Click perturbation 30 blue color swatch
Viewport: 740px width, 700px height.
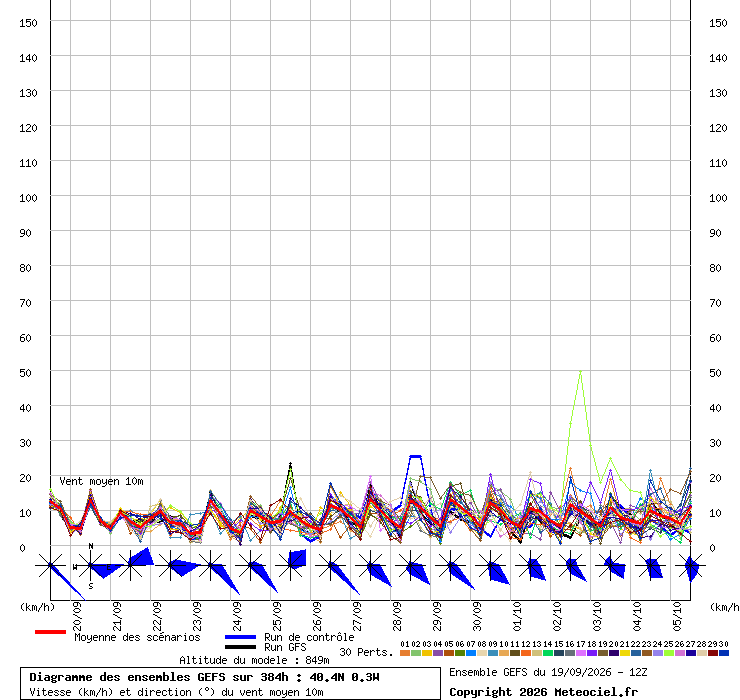724,653
